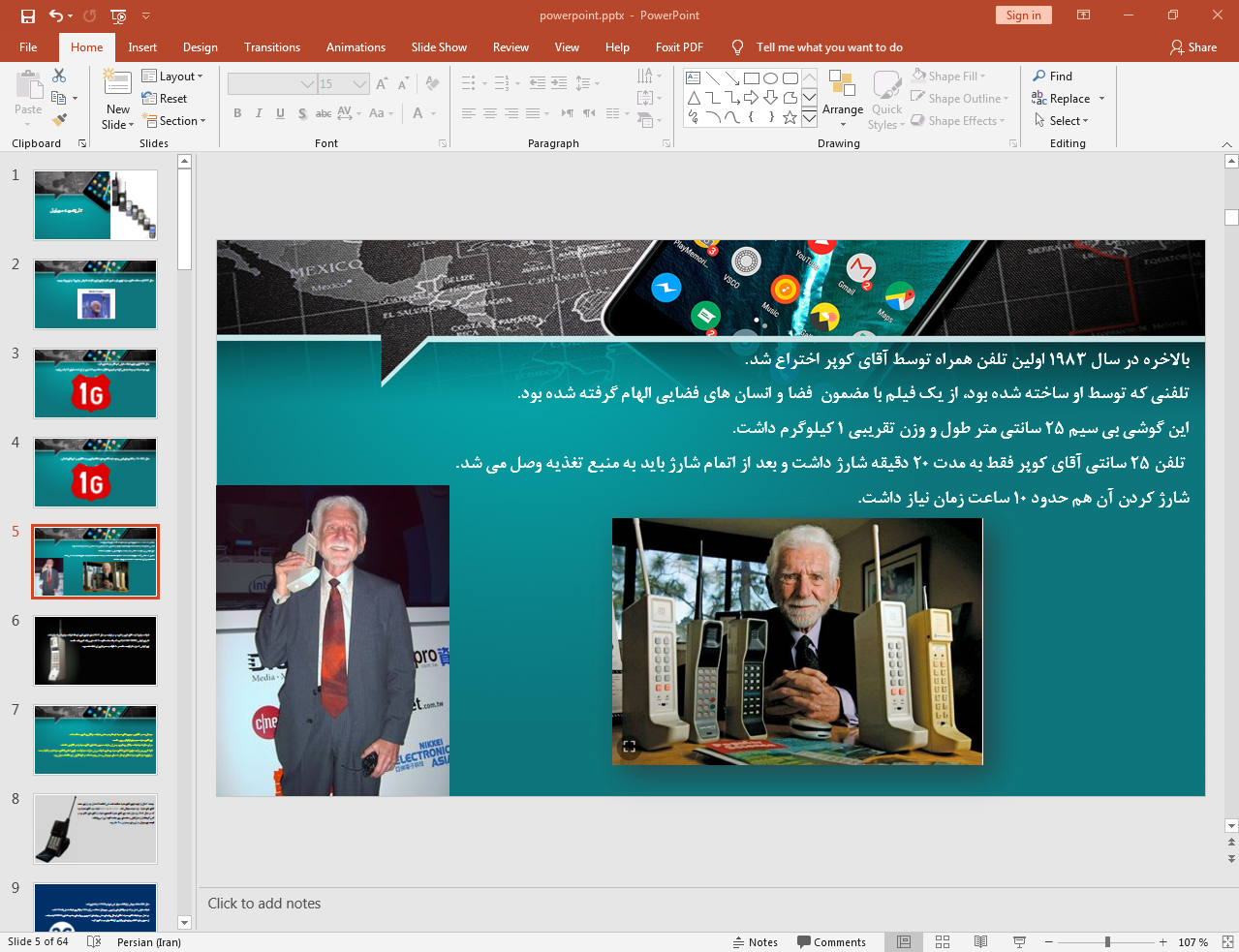Screen dimensions: 1239x952
Task: Insert a rectangle shape from the gallery
Action: tap(752, 78)
